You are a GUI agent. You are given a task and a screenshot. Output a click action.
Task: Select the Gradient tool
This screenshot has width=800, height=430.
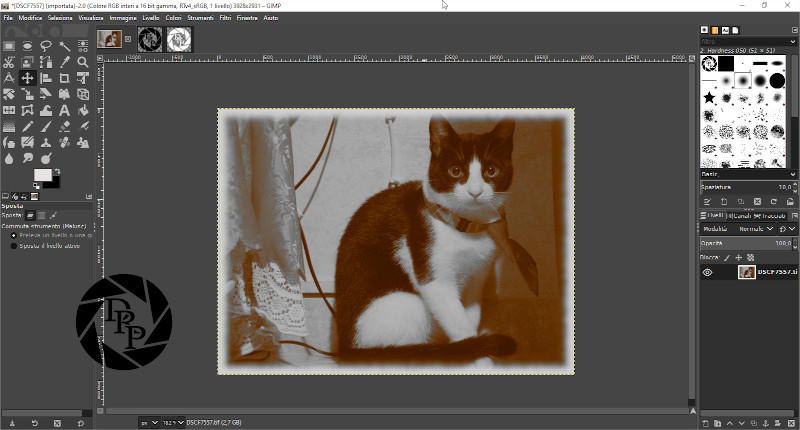[9, 127]
